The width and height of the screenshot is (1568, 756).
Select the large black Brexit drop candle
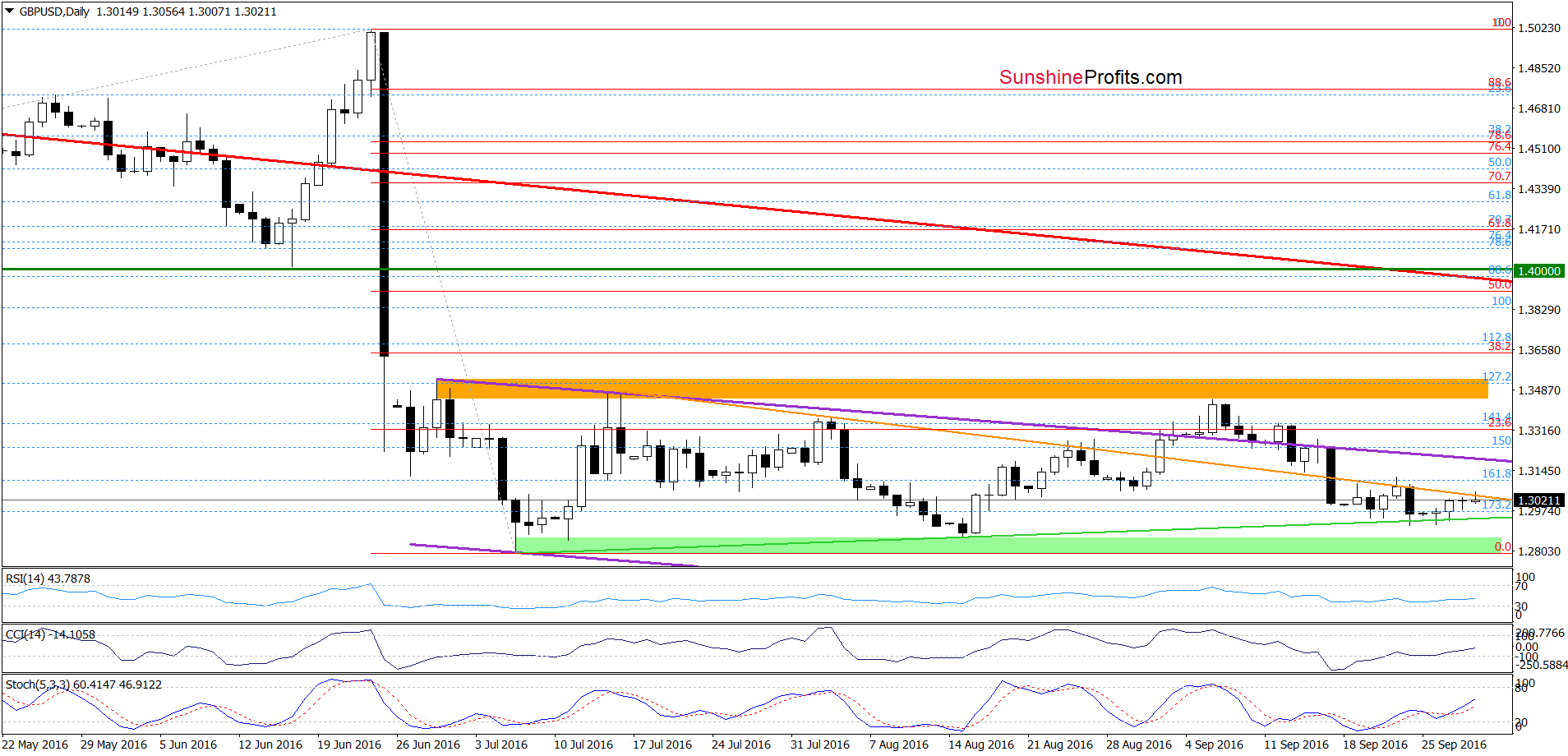tap(384, 193)
